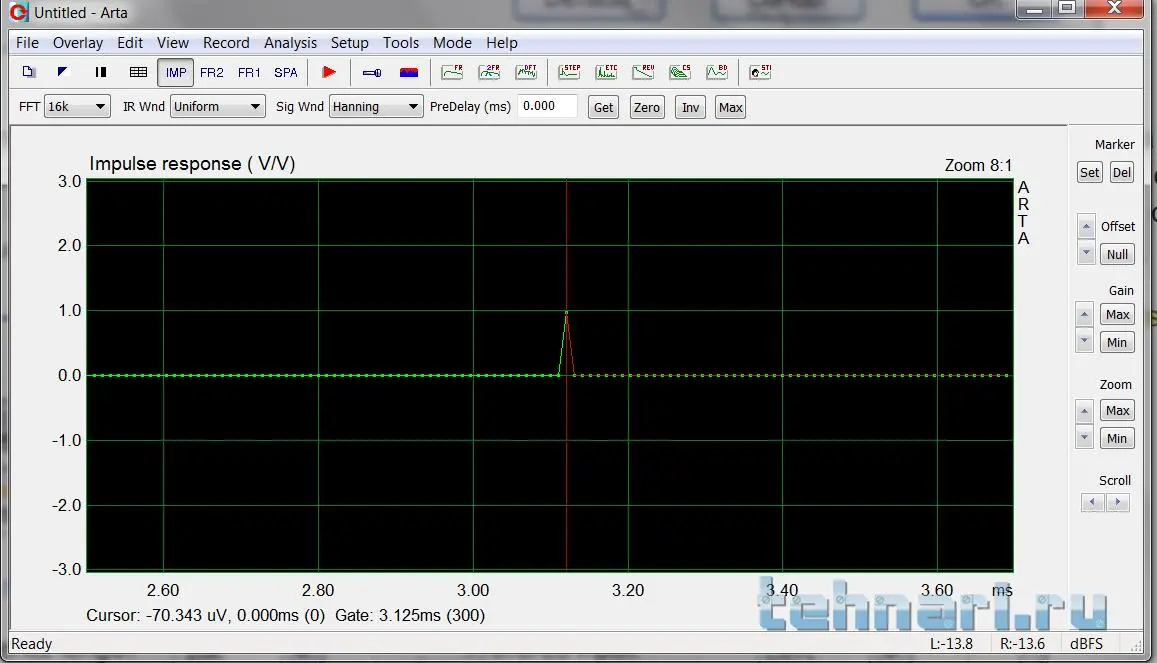This screenshot has width=1157, height=663.
Task: Switch to FR2 dual channel mode
Action: coord(212,72)
